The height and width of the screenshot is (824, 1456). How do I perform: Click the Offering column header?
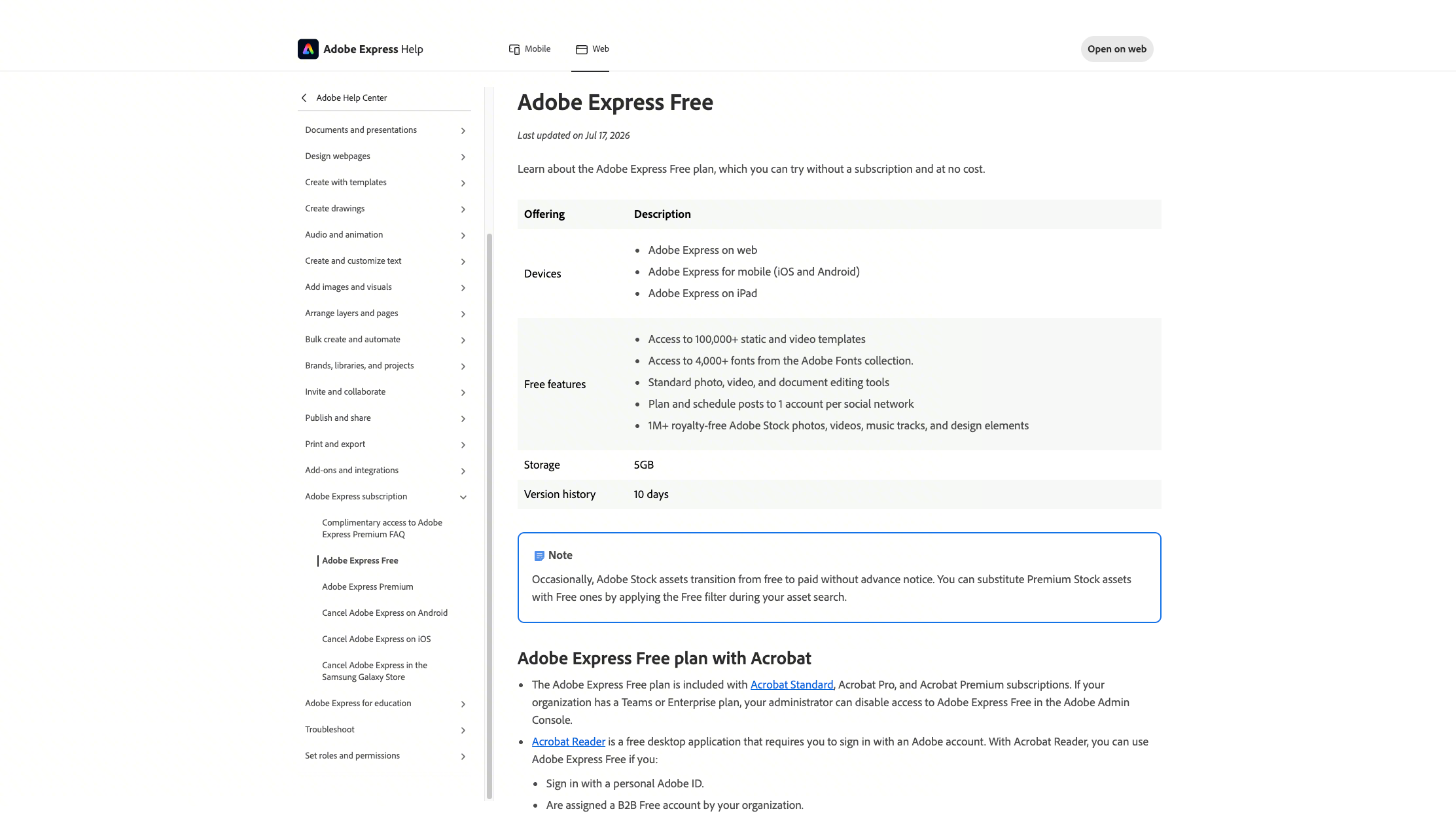[544, 215]
